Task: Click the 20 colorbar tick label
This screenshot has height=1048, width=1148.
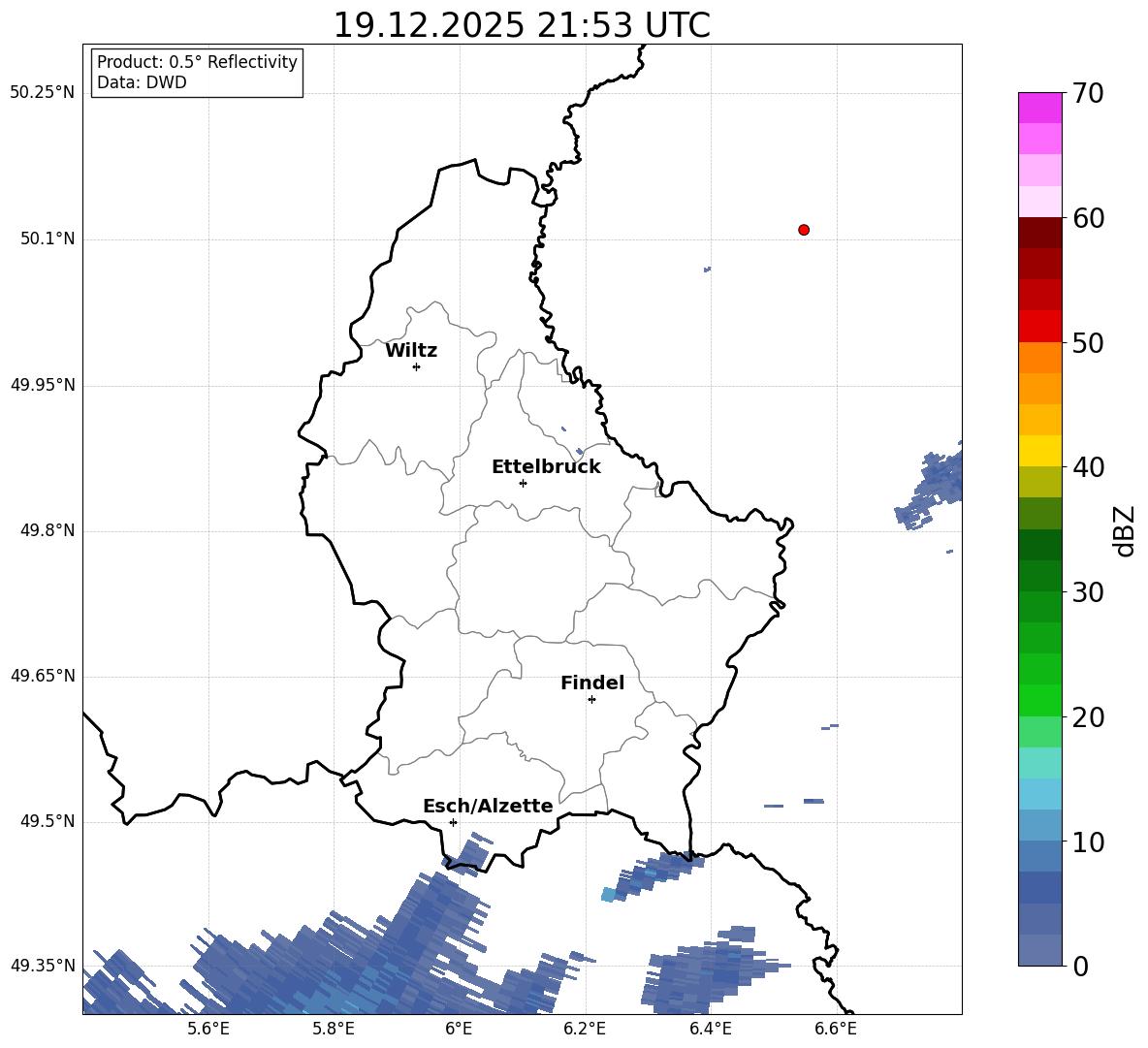Action: click(x=1087, y=717)
